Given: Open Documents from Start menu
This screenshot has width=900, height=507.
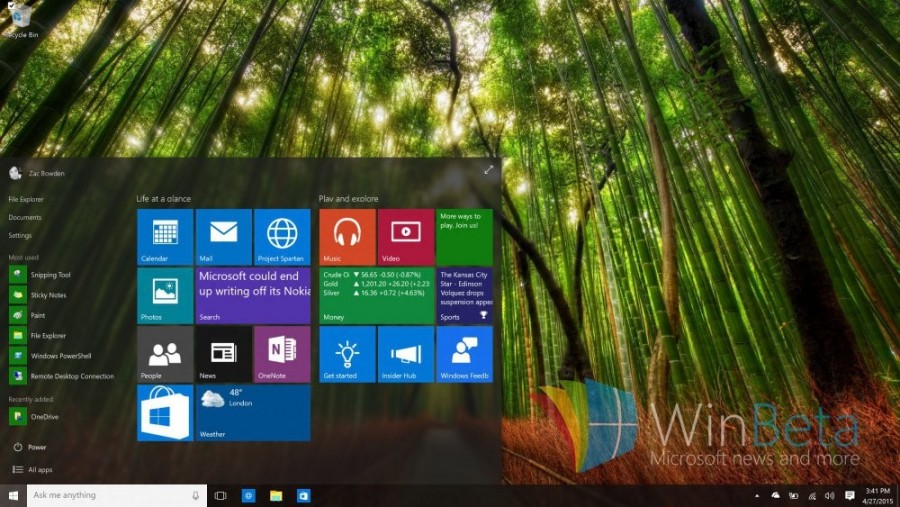Looking at the screenshot, I should 25,217.
